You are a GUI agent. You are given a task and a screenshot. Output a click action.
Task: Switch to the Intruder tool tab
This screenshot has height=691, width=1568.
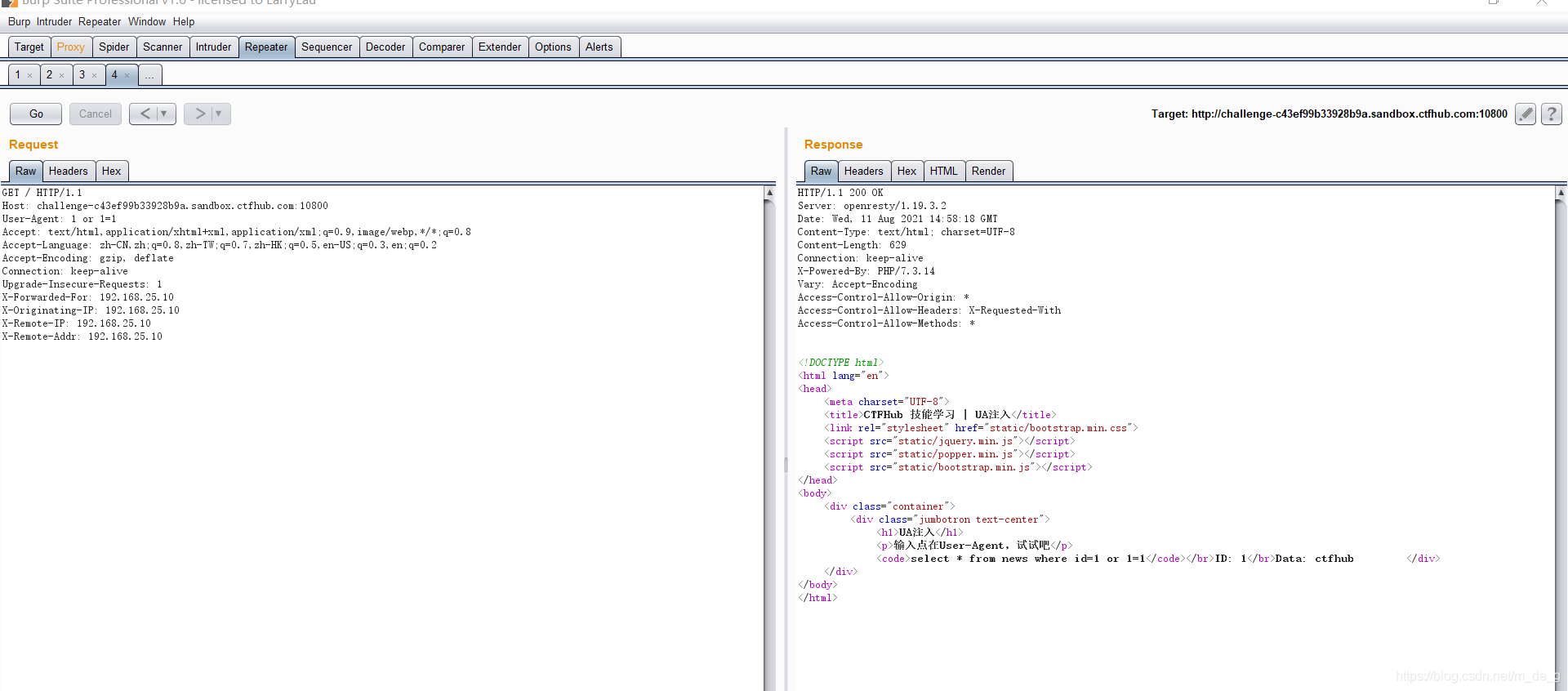point(213,47)
